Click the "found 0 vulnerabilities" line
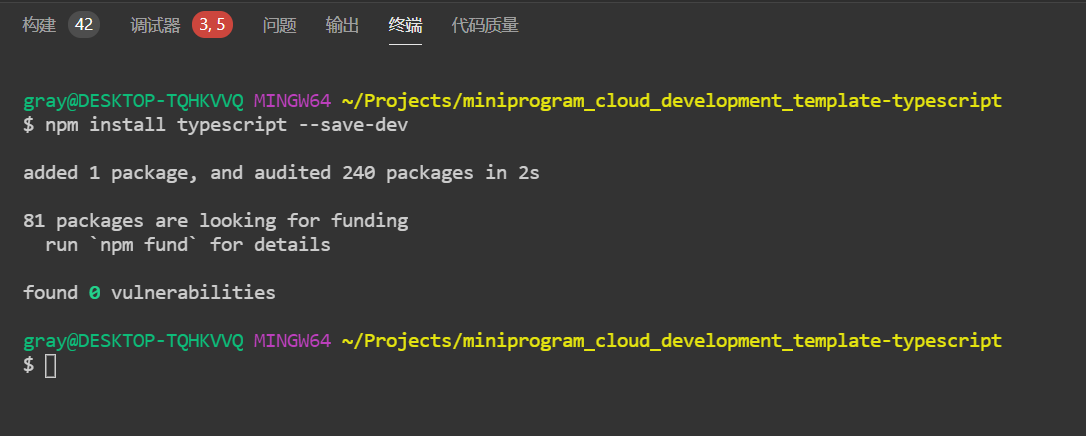This screenshot has height=436, width=1086. tap(149, 293)
